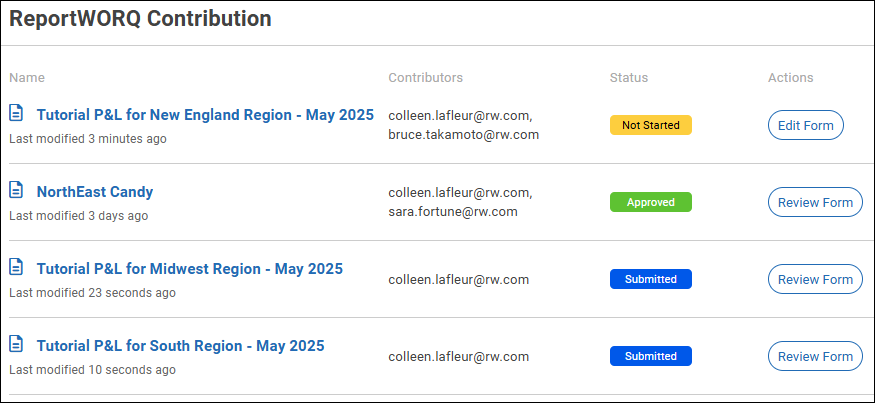Click the Name column header
This screenshot has height=403, width=875.
(27, 78)
